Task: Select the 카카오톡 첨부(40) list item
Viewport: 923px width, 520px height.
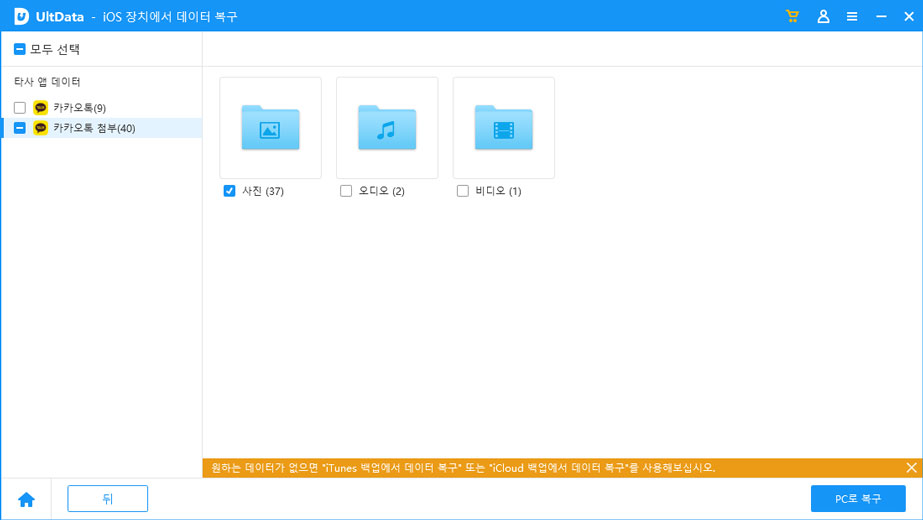Action: [x=101, y=128]
